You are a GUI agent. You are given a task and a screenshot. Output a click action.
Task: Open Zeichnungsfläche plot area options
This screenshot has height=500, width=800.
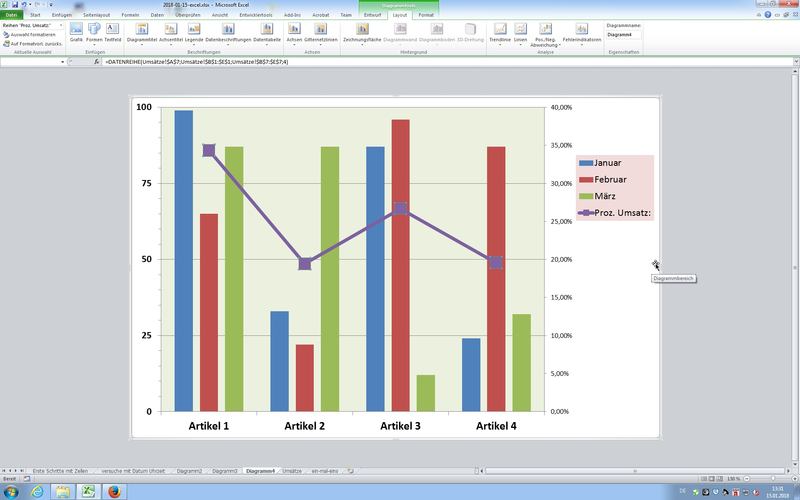[362, 33]
